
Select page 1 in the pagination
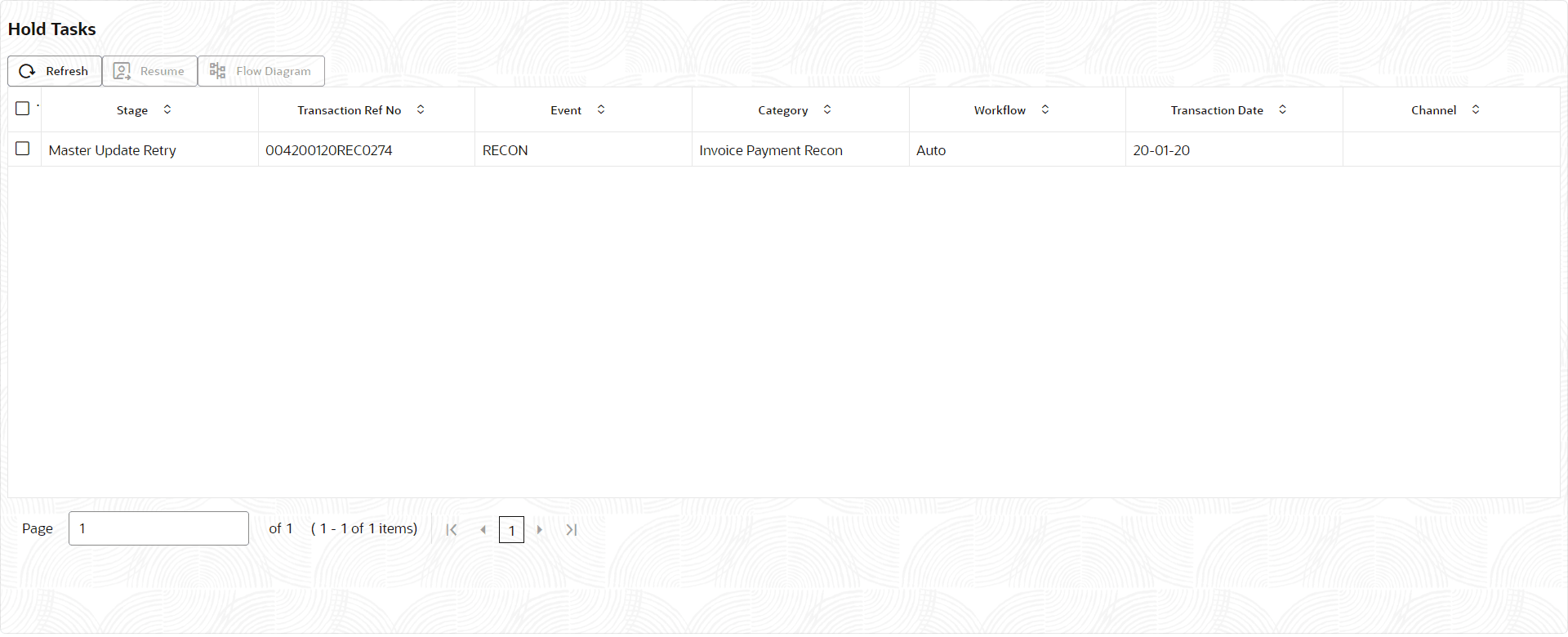tap(511, 530)
